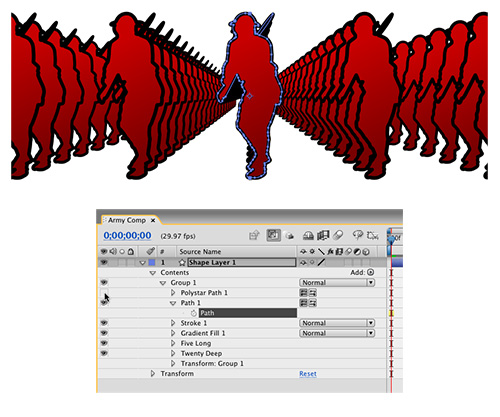Click the Brainstorm icon in timeline toolbar
500x417 pixels.
358,235
